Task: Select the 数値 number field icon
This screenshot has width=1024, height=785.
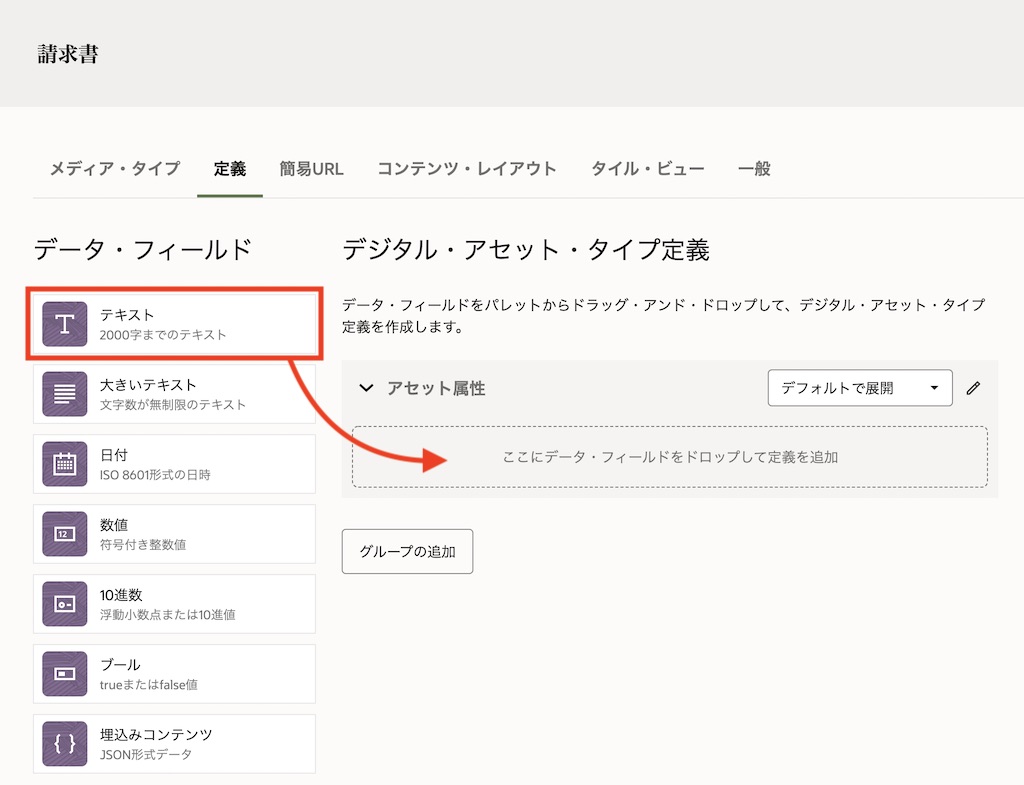Action: (65, 534)
